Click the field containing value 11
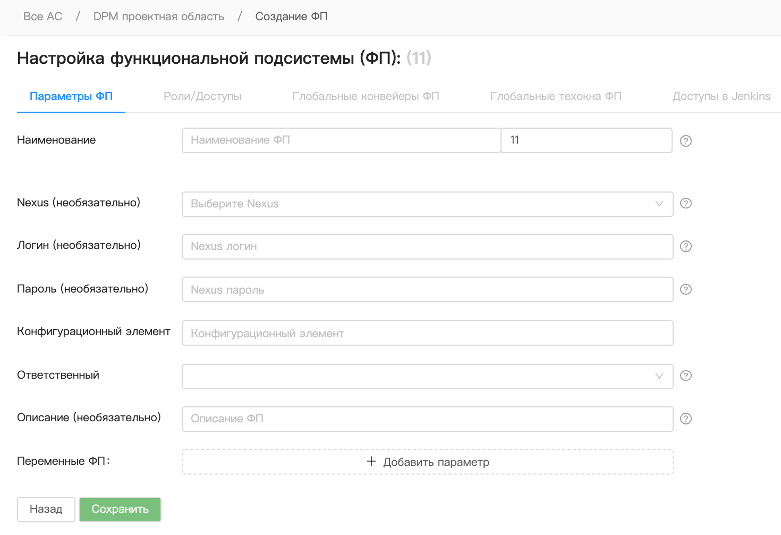This screenshot has width=781, height=535. 586,141
